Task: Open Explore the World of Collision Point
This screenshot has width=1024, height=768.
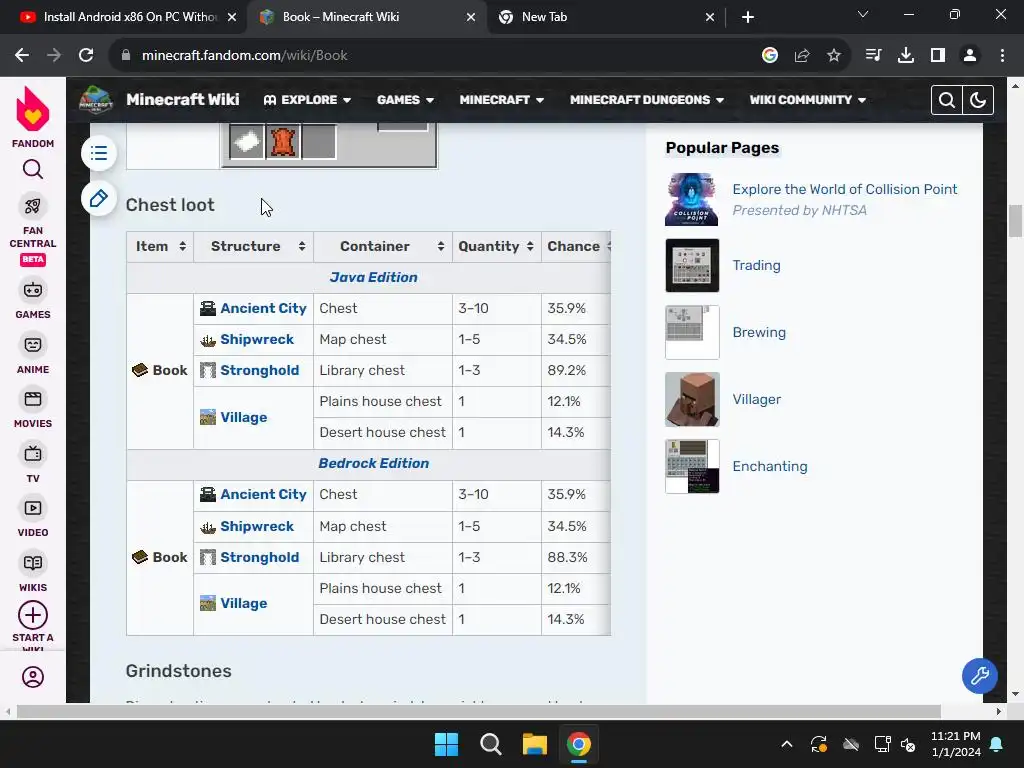Action: coord(844,189)
